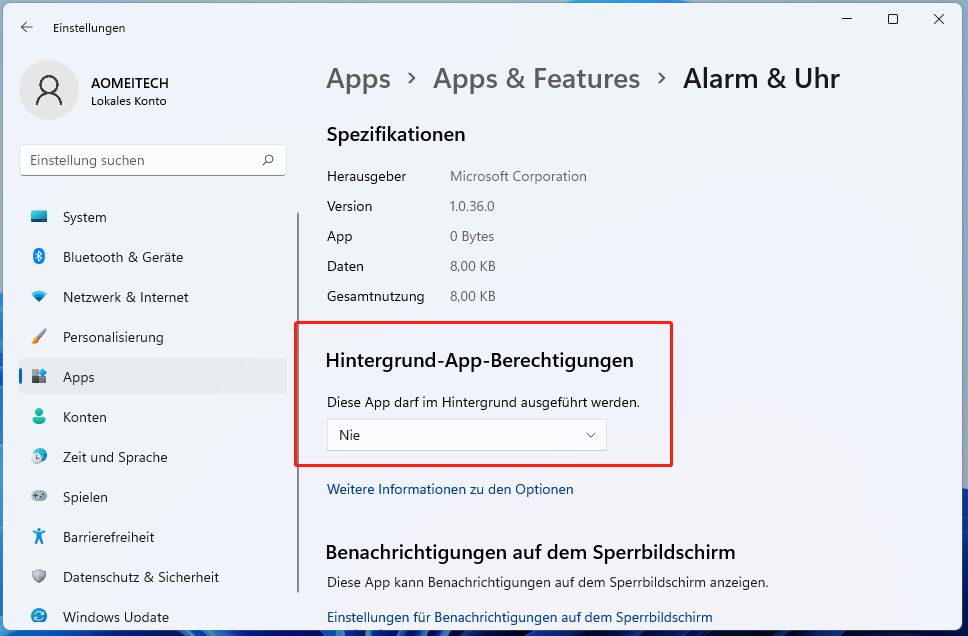Viewport: 968px width, 636px height.
Task: Click the Personalisierung paintbrush icon
Action: tap(39, 337)
